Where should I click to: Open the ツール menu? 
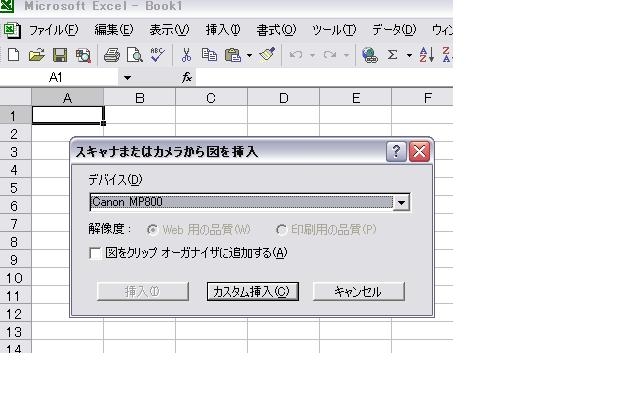click(334, 30)
